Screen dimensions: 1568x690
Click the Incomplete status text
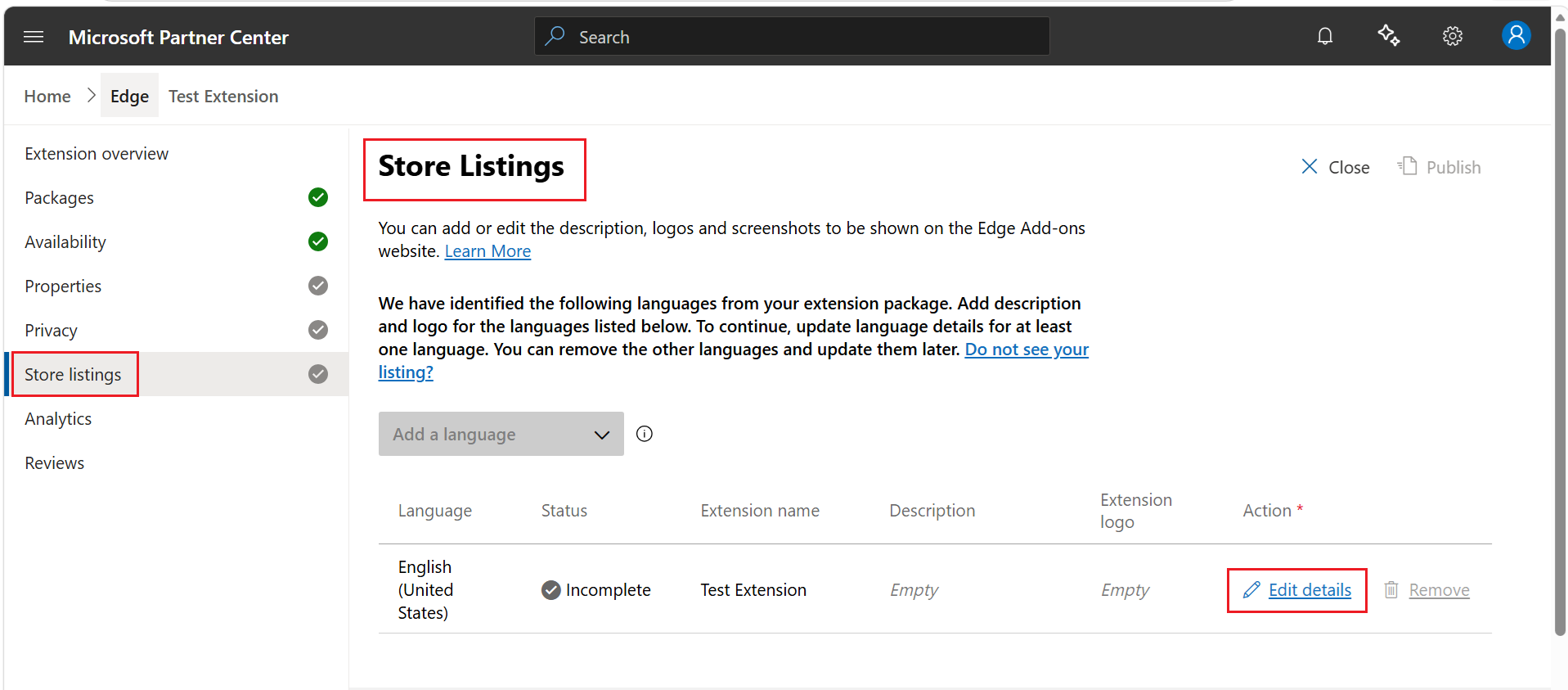[x=608, y=590]
